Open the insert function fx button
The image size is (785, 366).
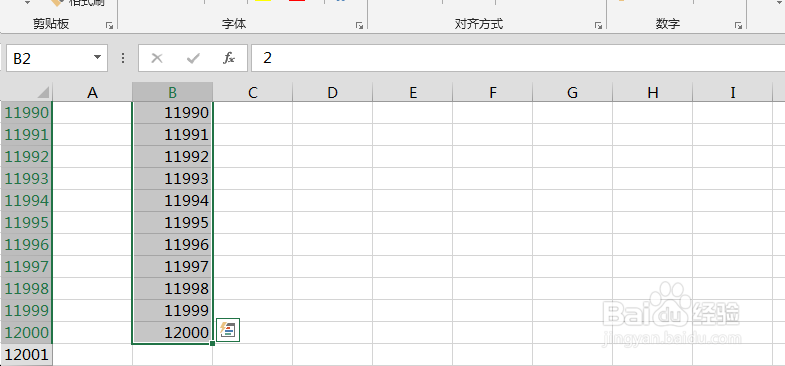229,58
